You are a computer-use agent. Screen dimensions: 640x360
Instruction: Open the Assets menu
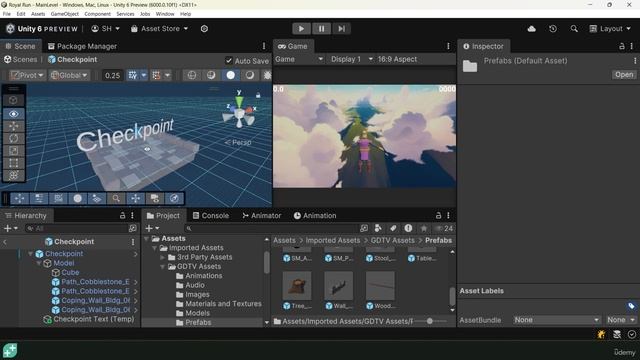[38, 14]
